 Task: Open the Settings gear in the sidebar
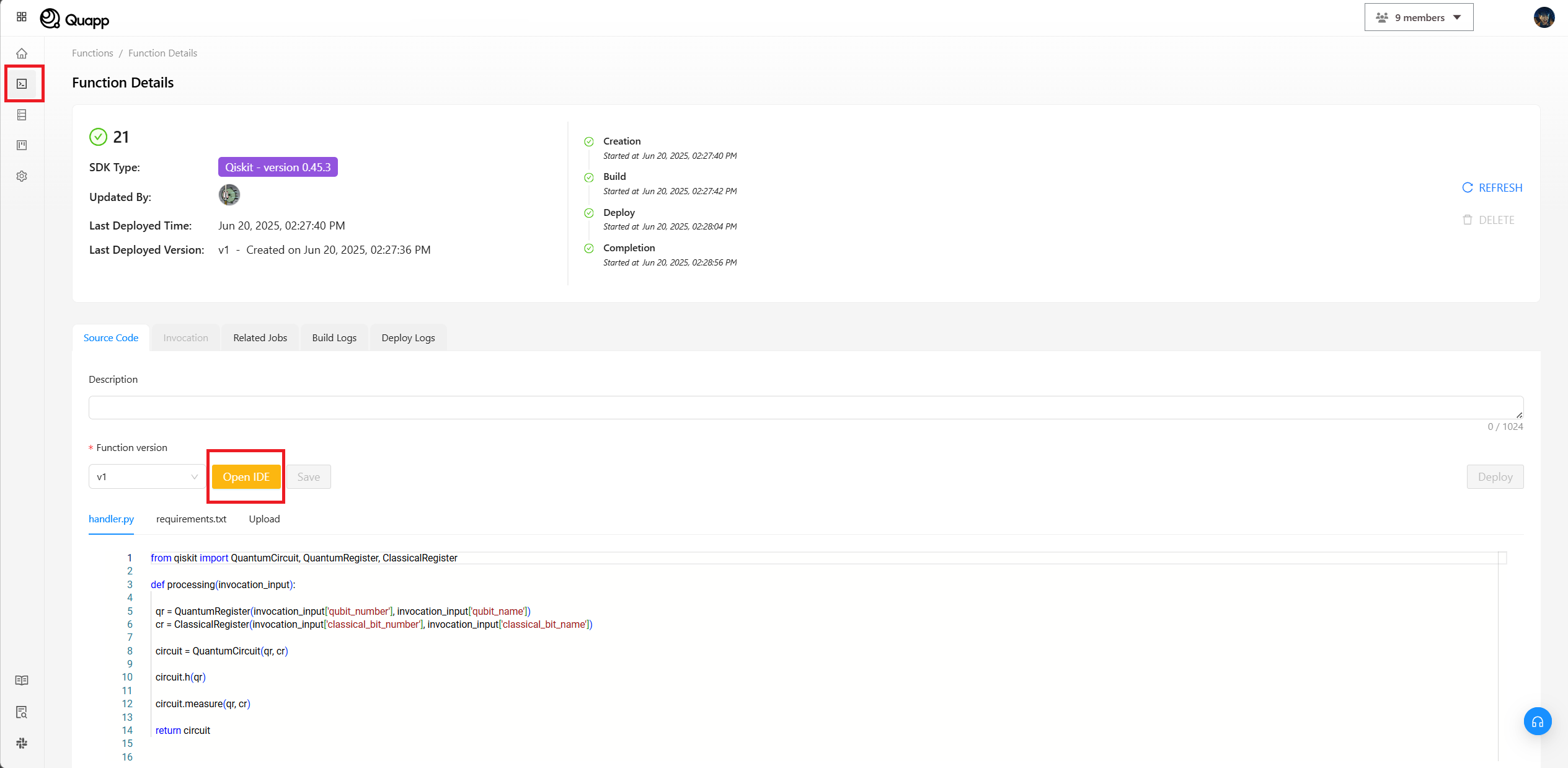22,176
